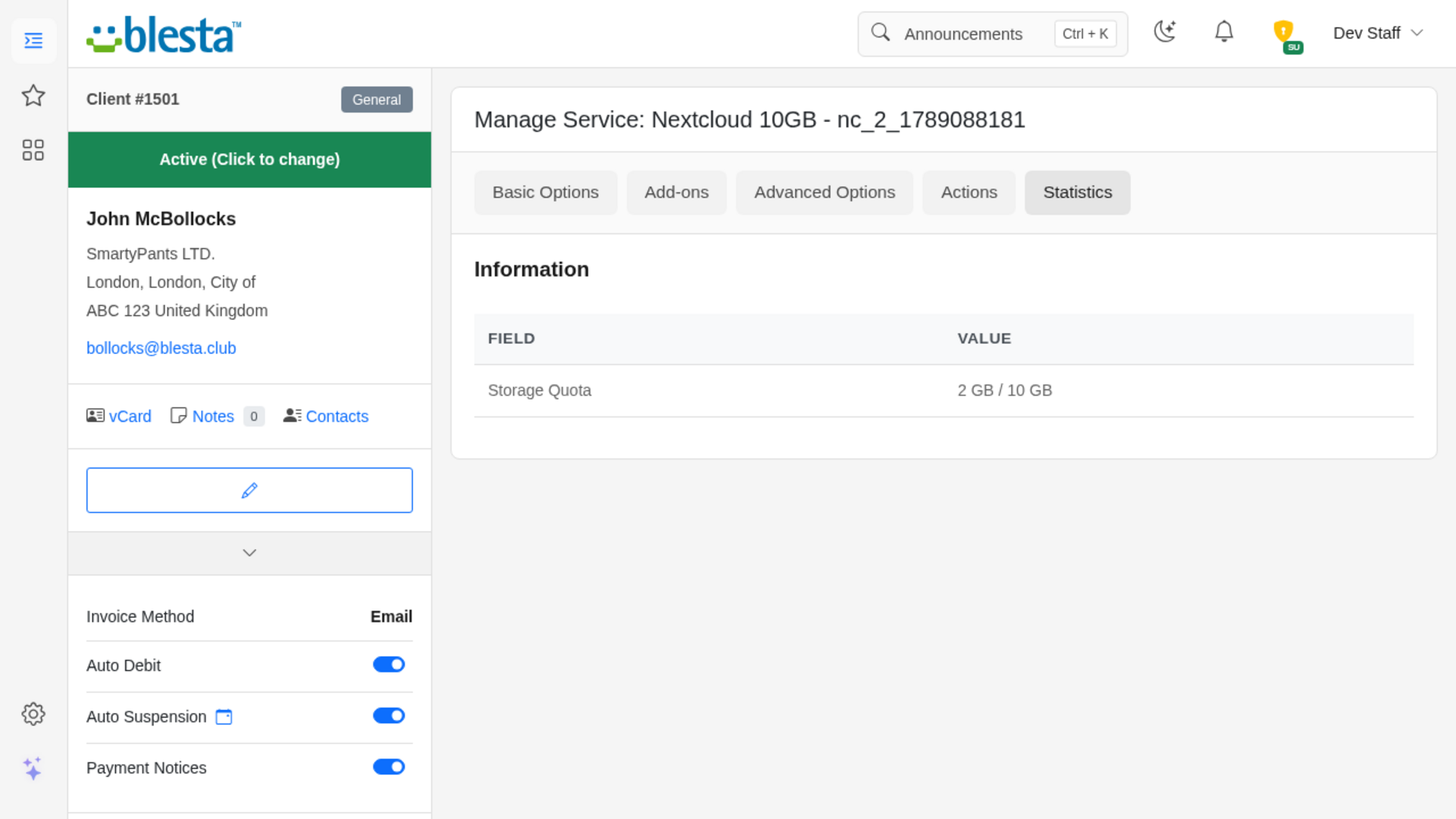Click the Blesta logo
Screen dimensions: 1456x819
[164, 35]
